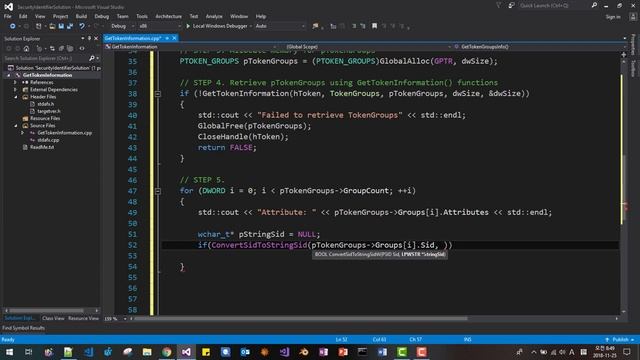640x360 pixels.
Task: Open the Tools menu
Action: [142, 16]
